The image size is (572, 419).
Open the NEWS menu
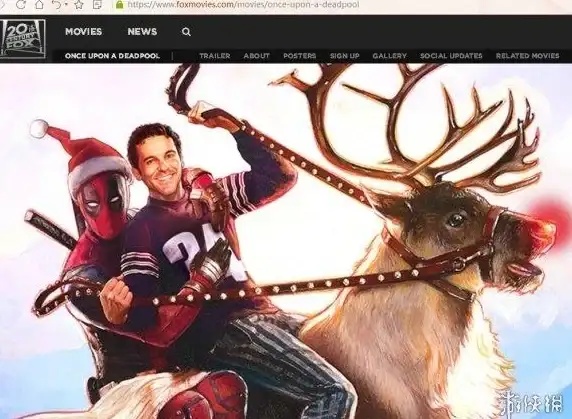[x=142, y=32]
